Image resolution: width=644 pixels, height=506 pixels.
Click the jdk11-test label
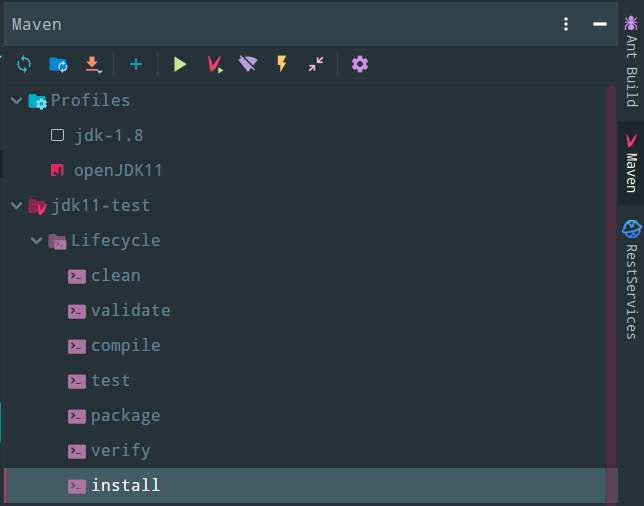101,205
